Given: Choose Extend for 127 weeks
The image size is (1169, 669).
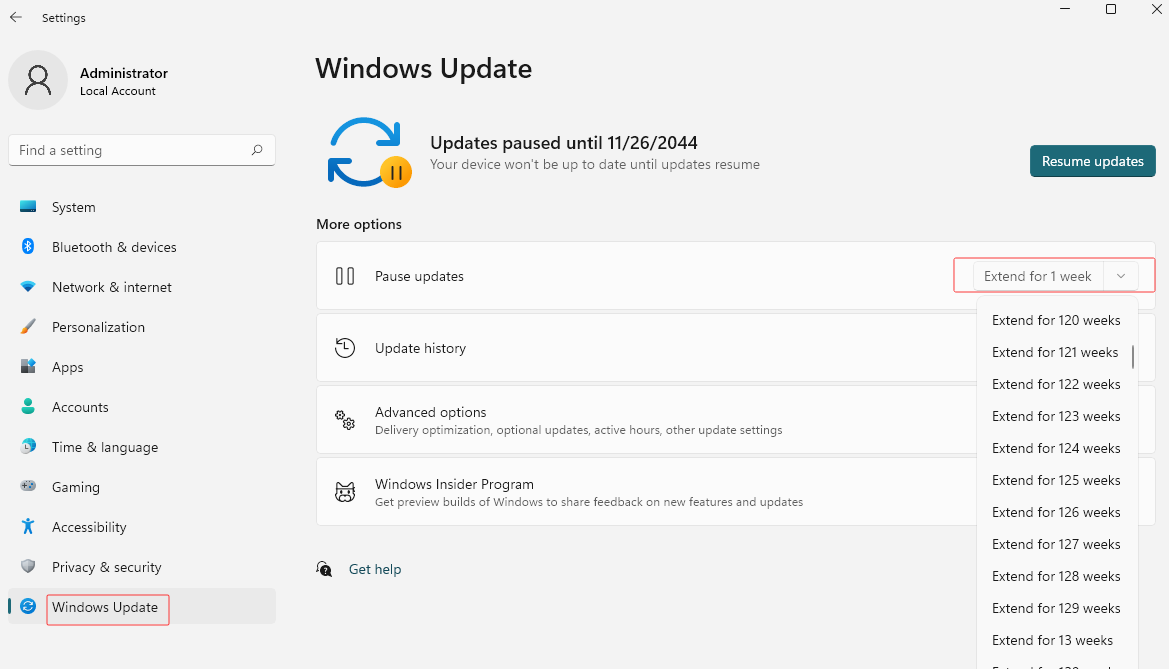Looking at the screenshot, I should click(1056, 544).
